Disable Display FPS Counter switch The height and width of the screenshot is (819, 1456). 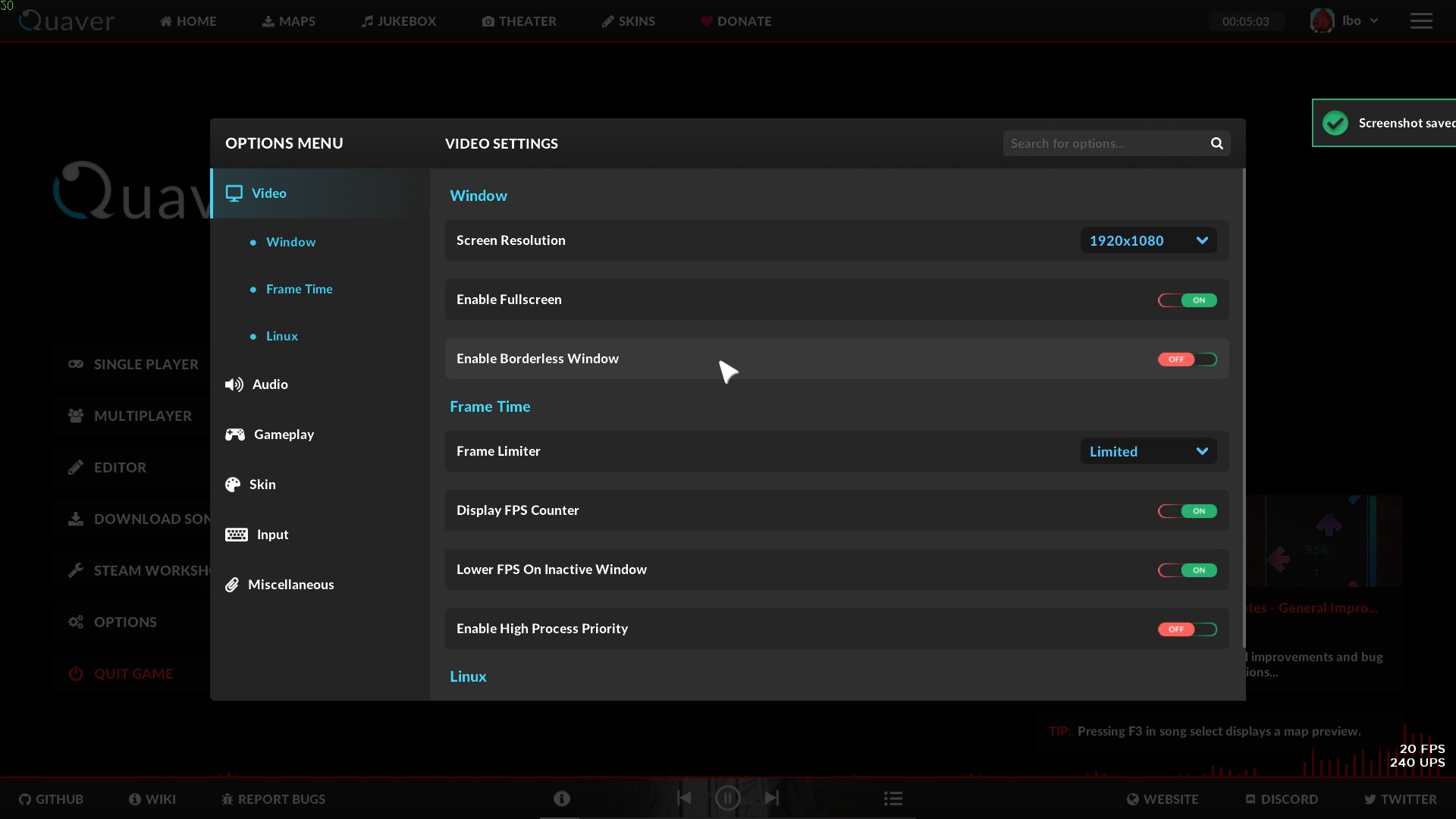(1187, 511)
